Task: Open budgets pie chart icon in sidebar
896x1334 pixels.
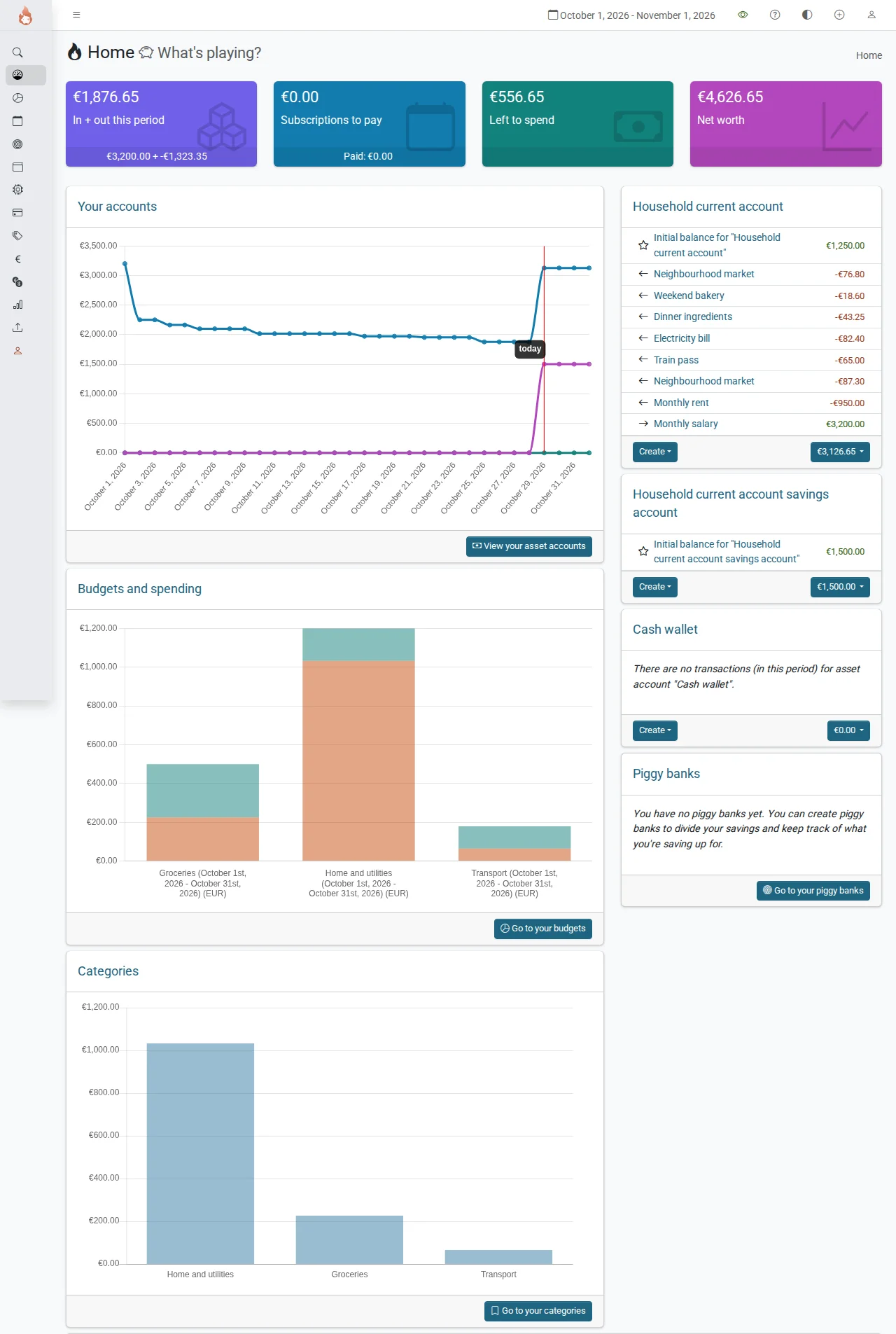Action: pos(17,98)
